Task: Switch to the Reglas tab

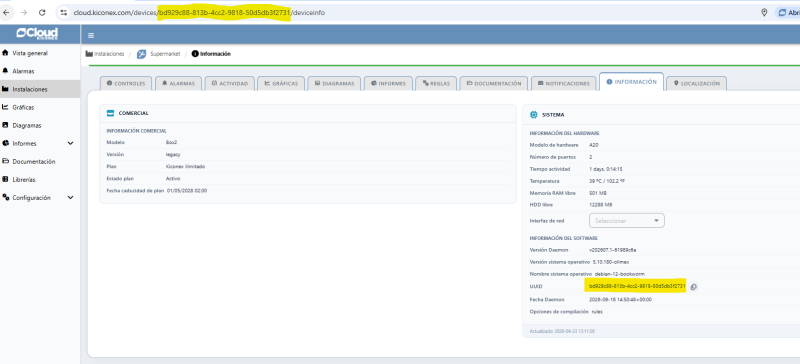Action: click(436, 83)
